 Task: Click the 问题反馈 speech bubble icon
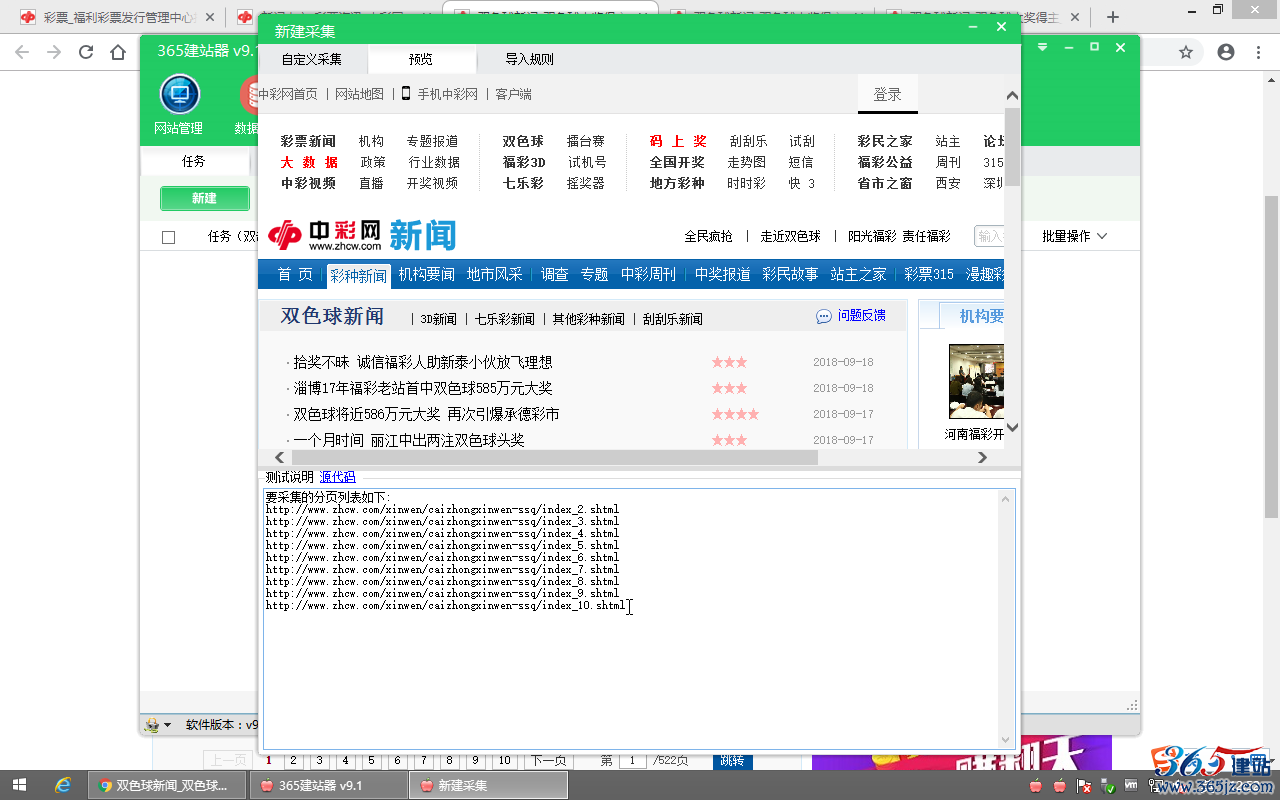824,316
